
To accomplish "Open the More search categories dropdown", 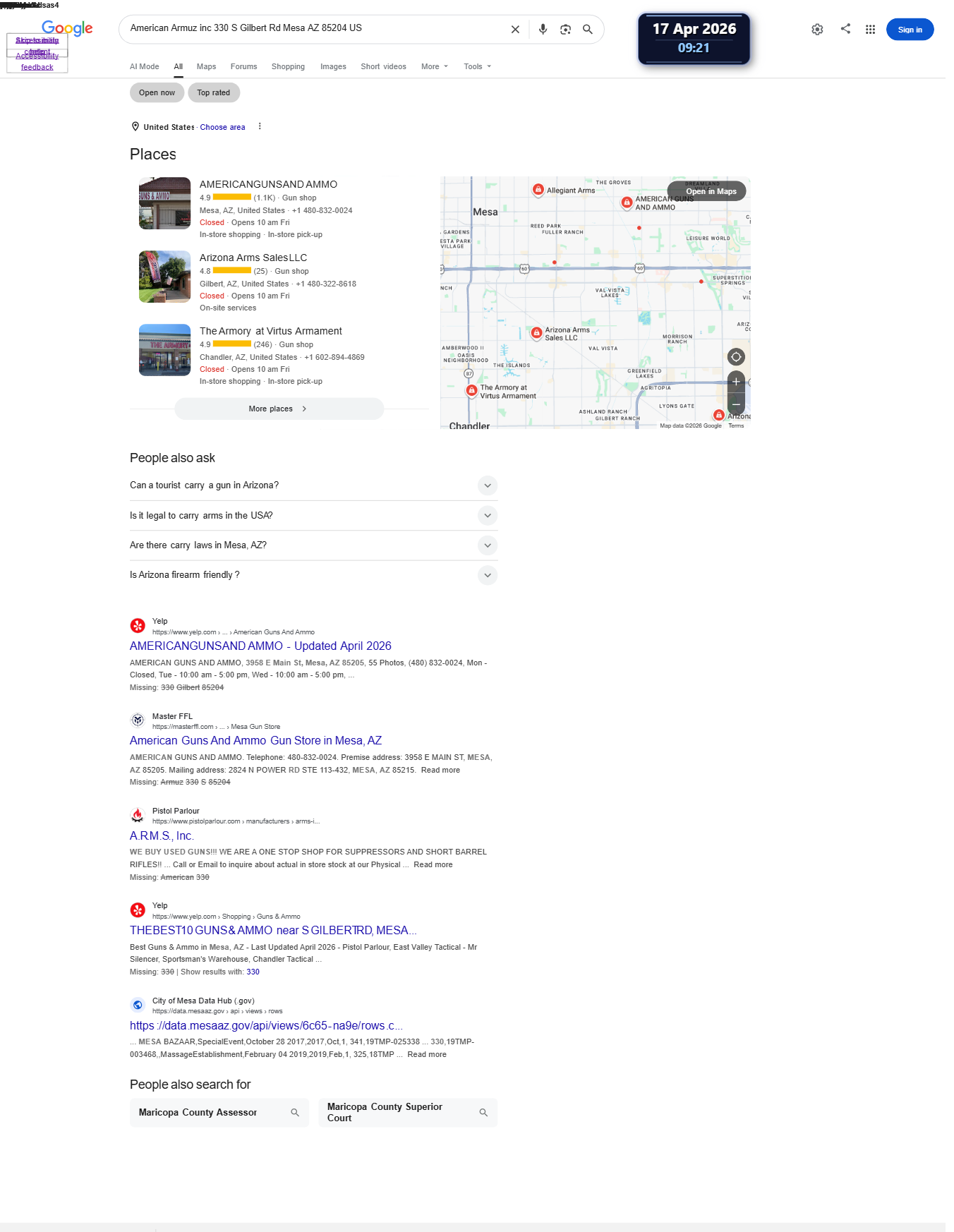I will click(435, 66).
